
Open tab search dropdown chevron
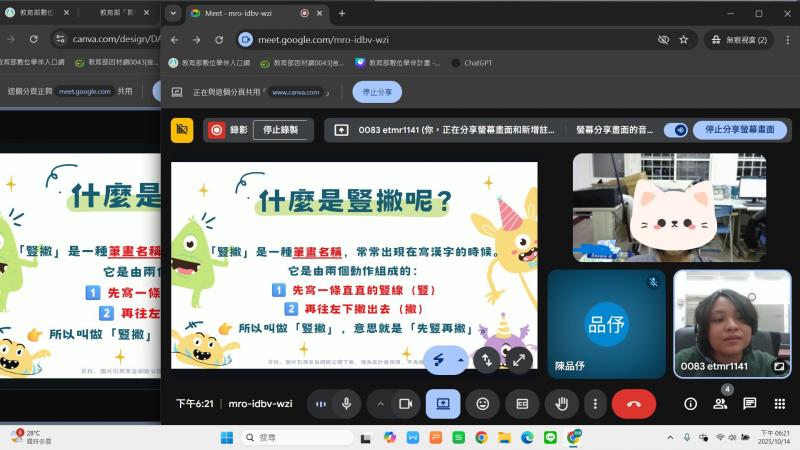tap(173, 13)
